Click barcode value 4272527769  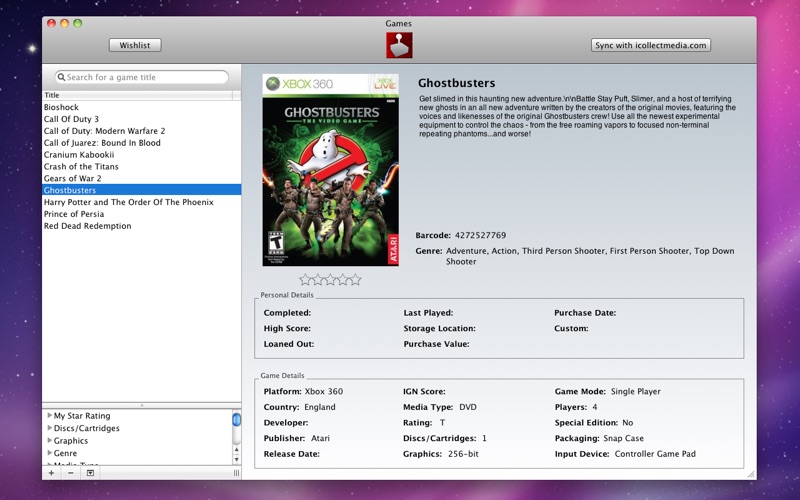[481, 235]
